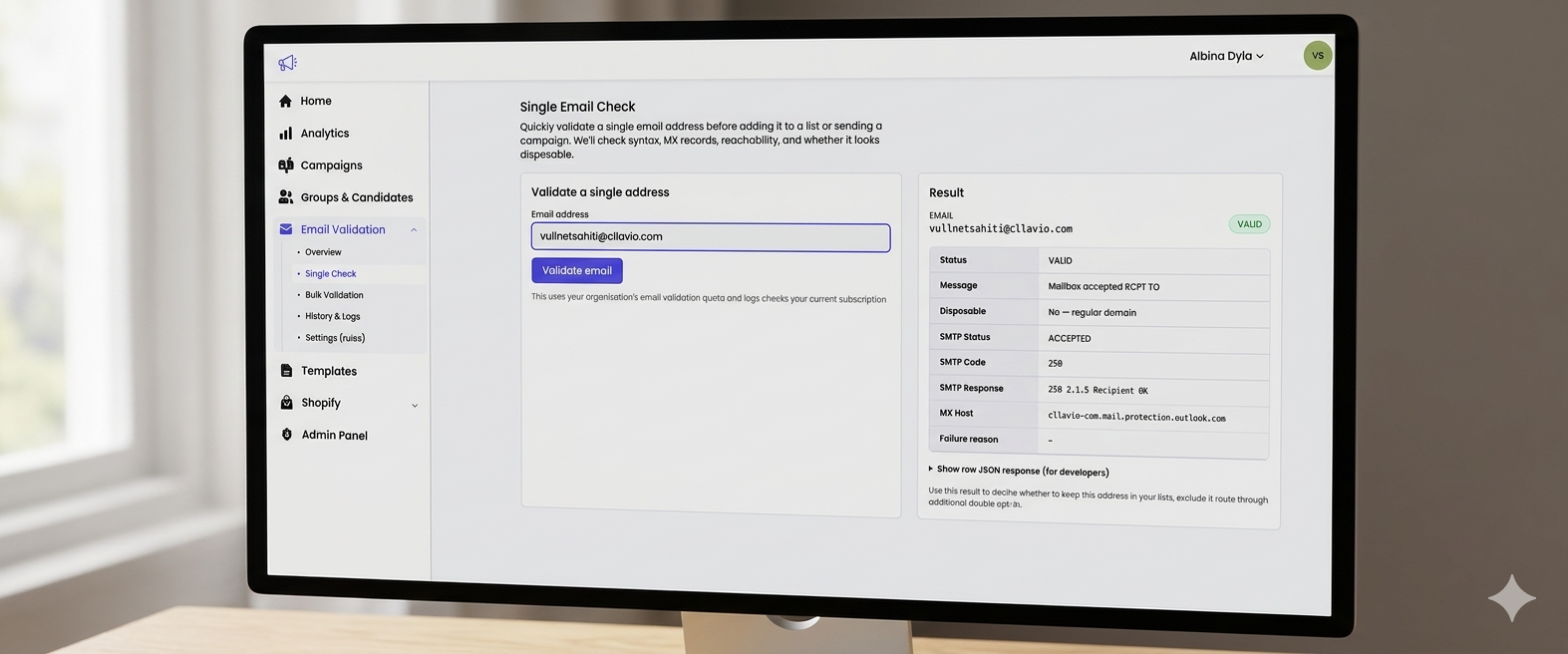
Task: Click the megaphone logo icon
Action: click(287, 63)
